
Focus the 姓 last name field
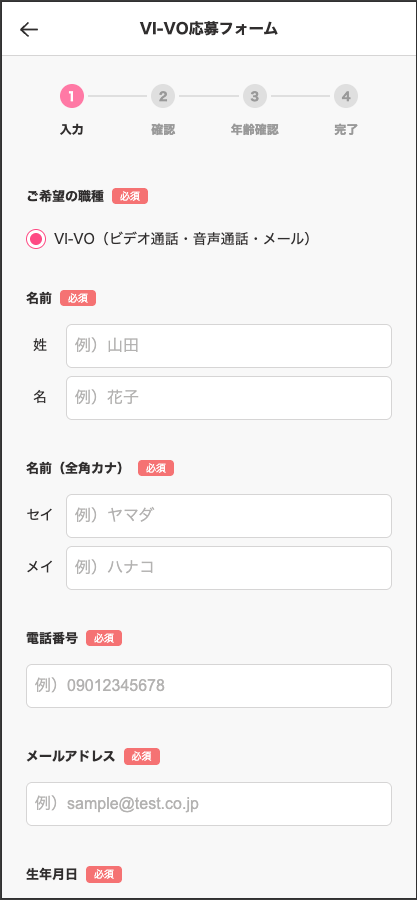(229, 346)
